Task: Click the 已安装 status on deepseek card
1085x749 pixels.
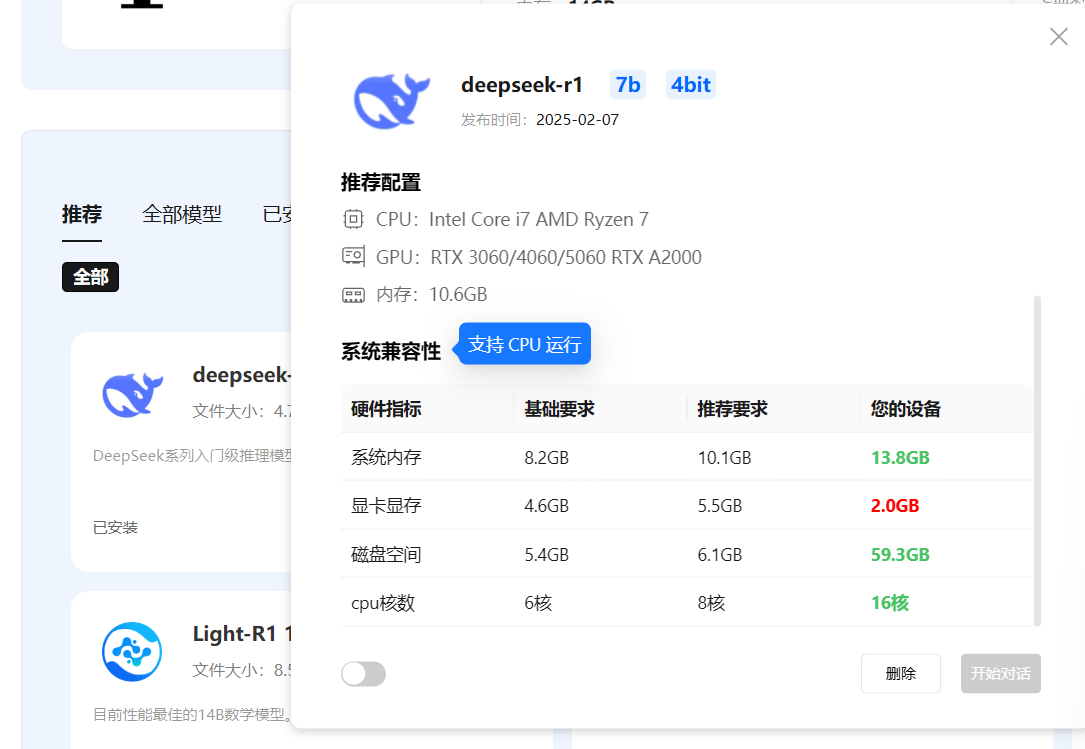Action: [115, 527]
